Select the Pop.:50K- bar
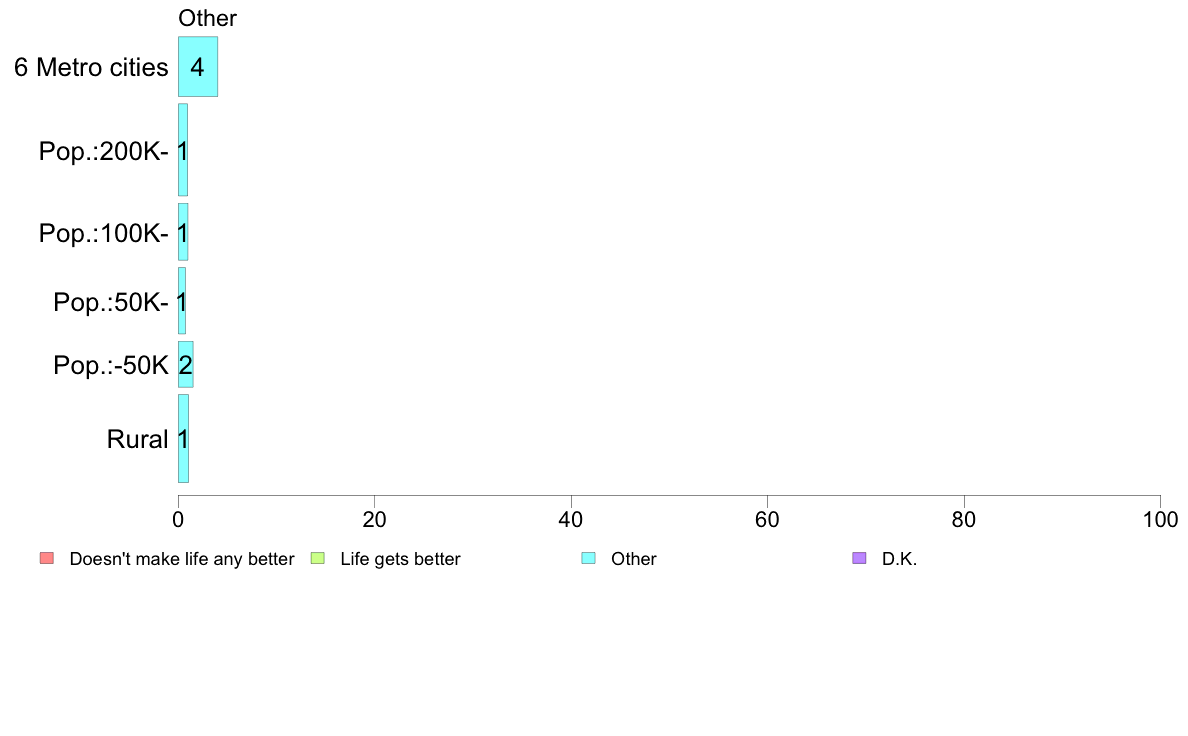The width and height of the screenshot is (1188, 736). pyautogui.click(x=182, y=301)
